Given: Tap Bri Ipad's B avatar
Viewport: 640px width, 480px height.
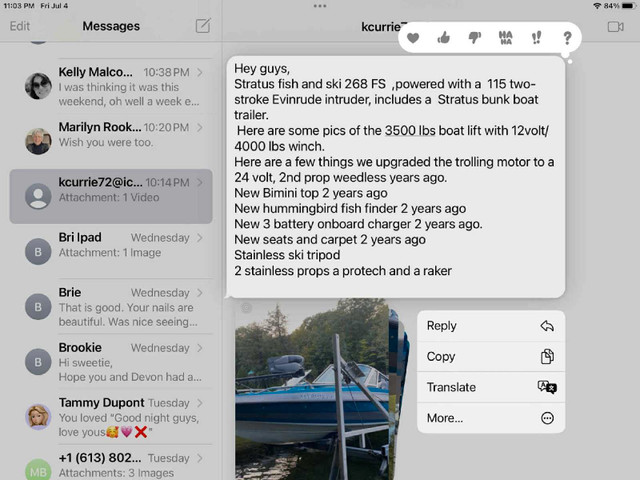Looking at the screenshot, I should [38, 251].
